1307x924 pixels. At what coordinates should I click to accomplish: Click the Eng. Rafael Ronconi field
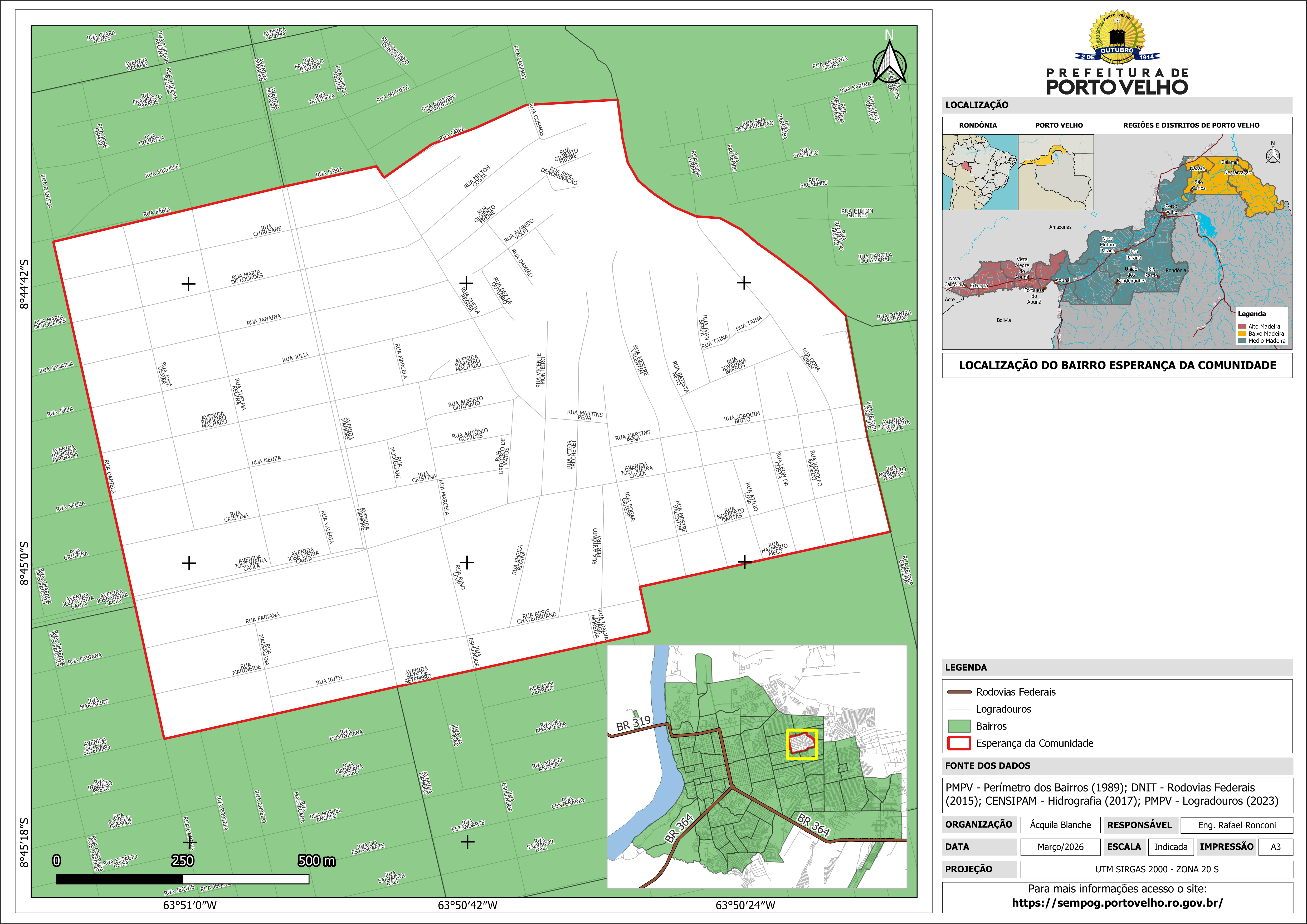[1236, 825]
